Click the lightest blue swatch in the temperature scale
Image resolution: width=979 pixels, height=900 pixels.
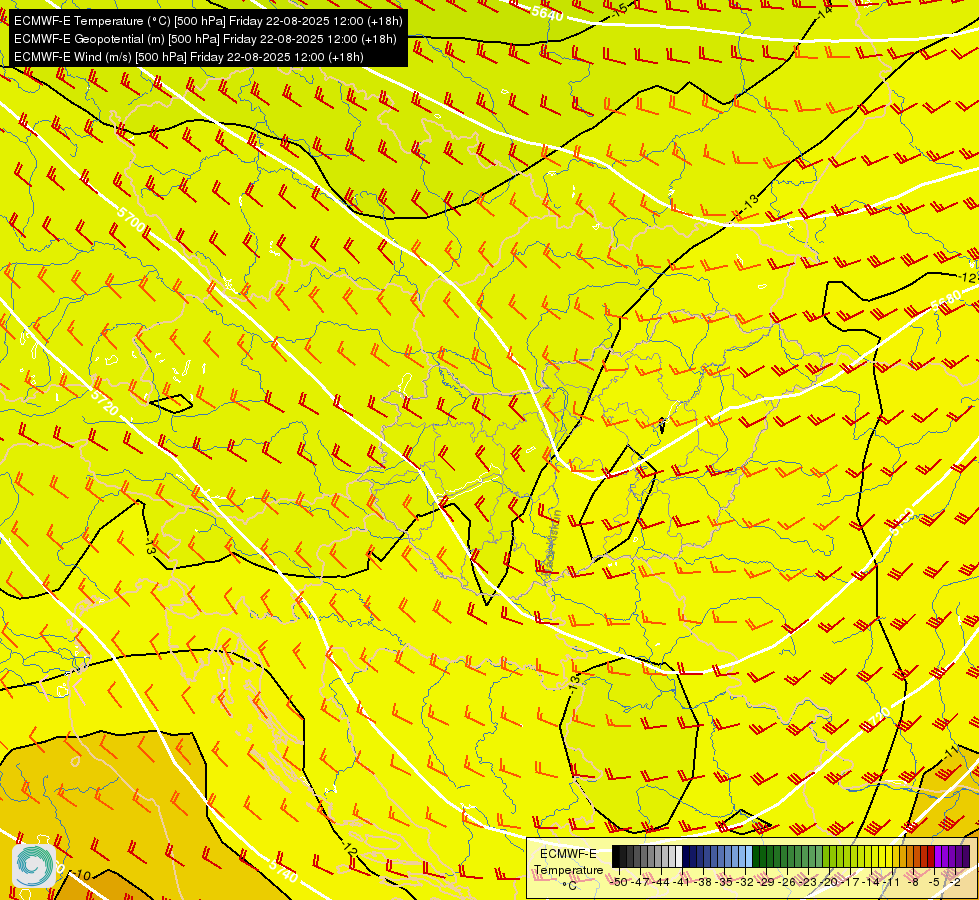(749, 856)
